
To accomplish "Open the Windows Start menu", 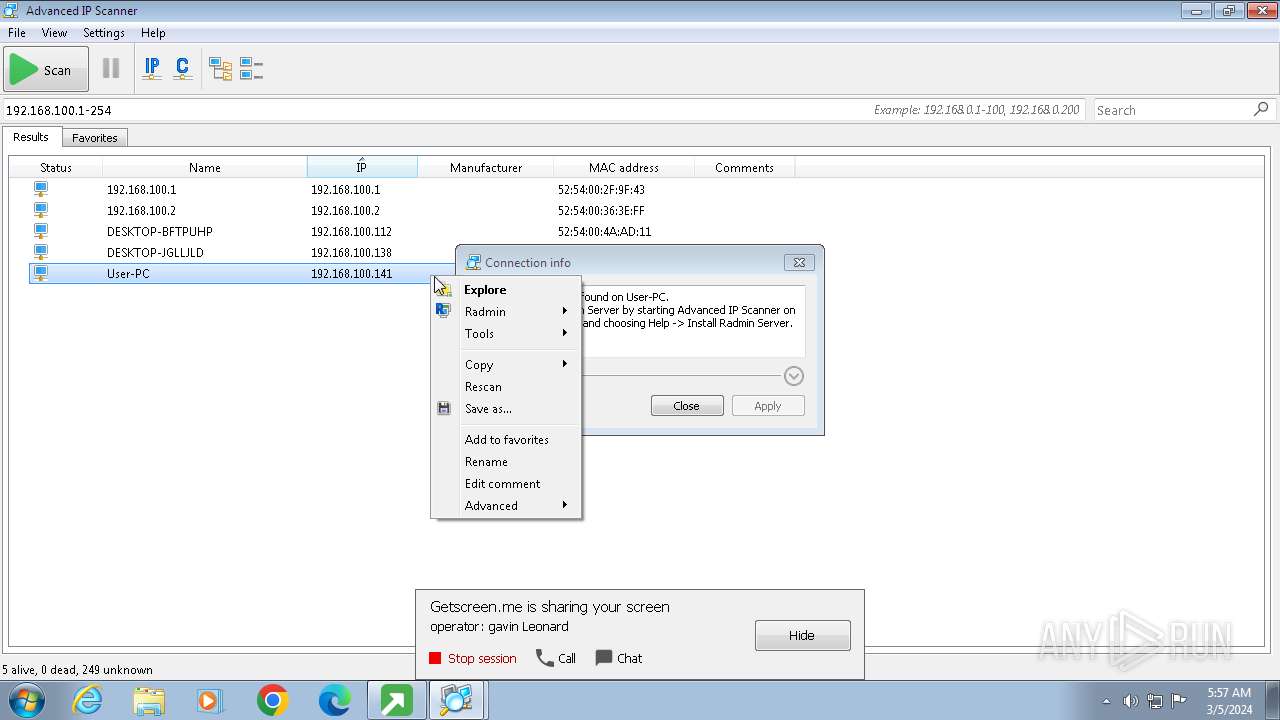I will (x=28, y=700).
